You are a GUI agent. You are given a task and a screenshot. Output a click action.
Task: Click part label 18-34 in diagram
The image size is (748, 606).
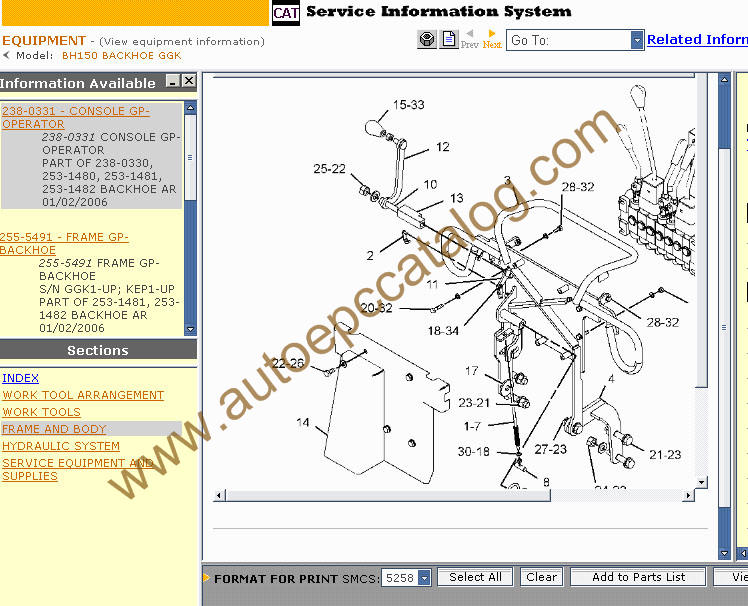coord(443,331)
